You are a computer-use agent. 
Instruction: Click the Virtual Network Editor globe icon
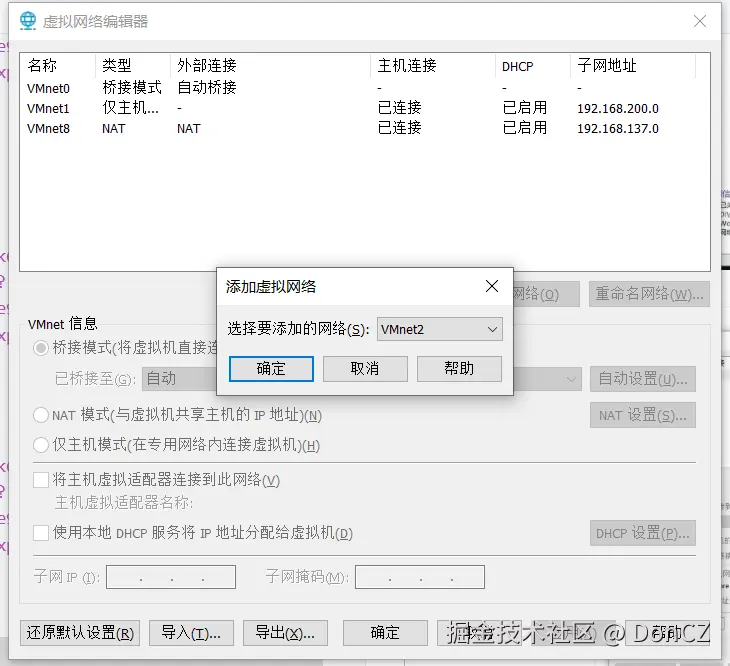tap(28, 21)
